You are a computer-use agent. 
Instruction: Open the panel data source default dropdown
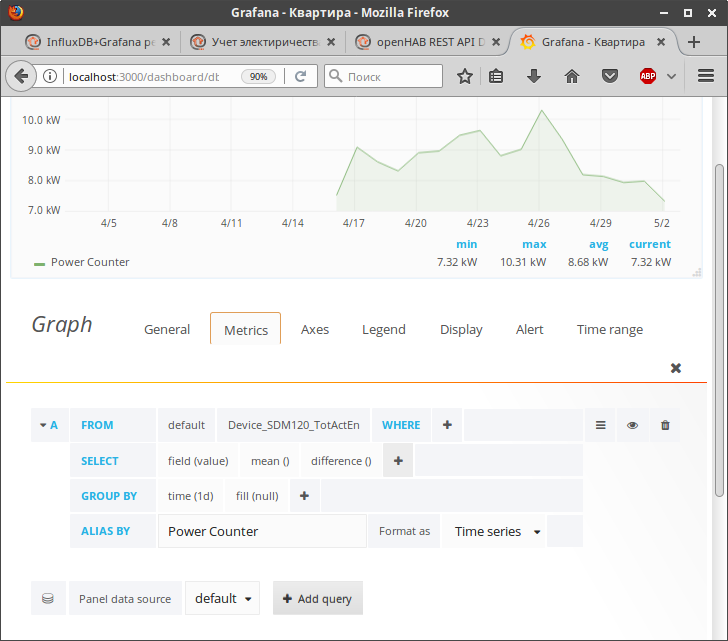(x=223, y=598)
